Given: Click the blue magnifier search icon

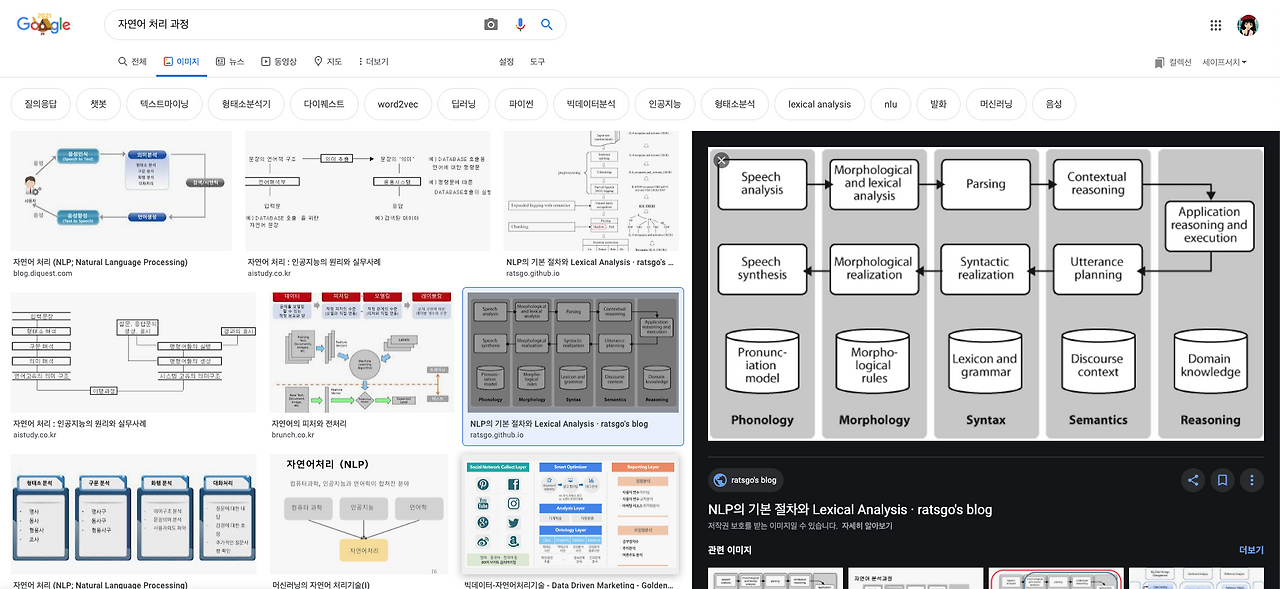Looking at the screenshot, I should pos(547,24).
